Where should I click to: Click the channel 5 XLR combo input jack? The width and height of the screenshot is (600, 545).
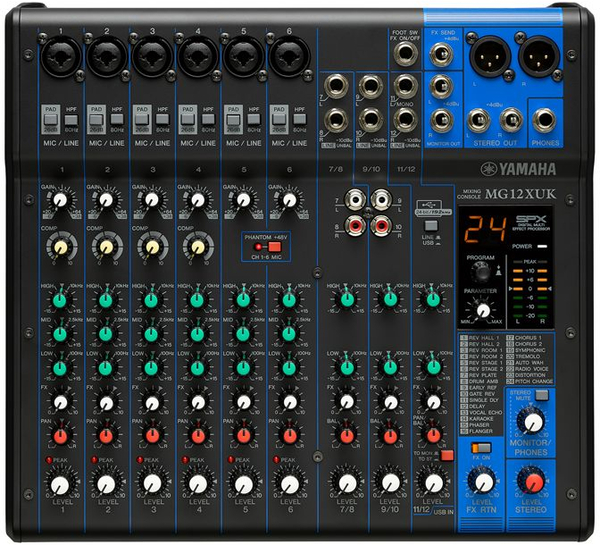point(243,57)
